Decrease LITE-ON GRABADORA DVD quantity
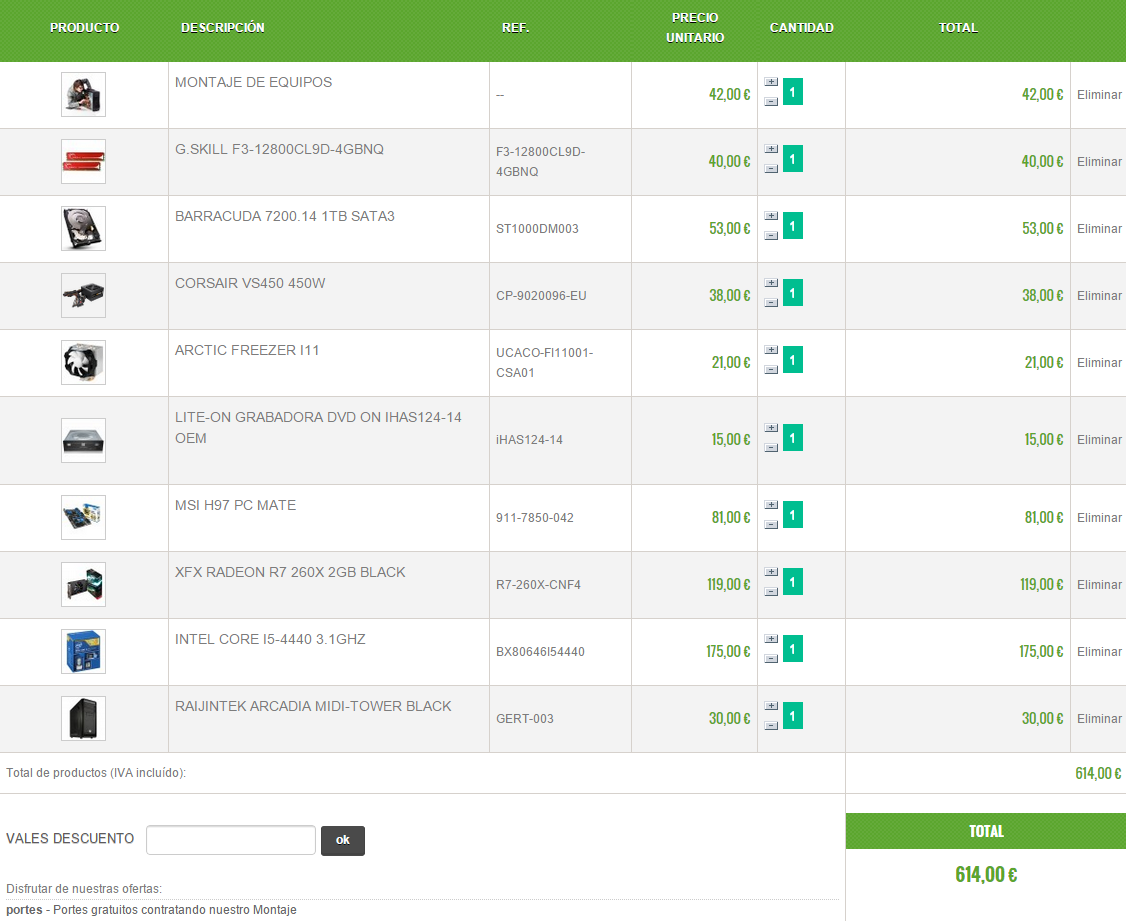 tap(771, 448)
